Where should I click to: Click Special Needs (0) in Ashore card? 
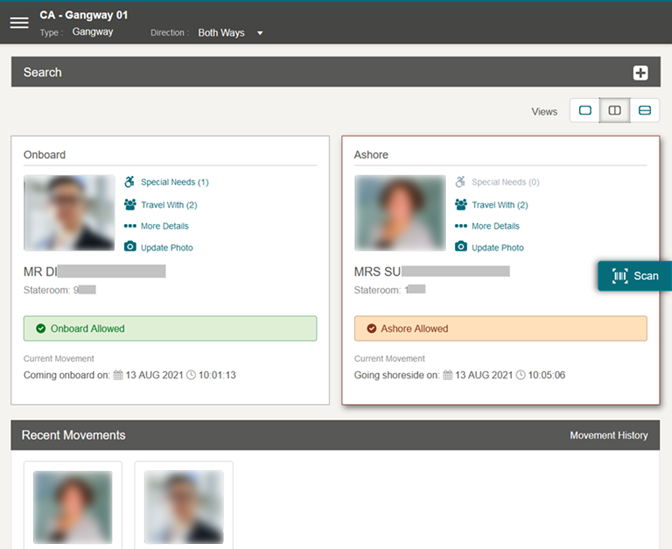click(505, 182)
